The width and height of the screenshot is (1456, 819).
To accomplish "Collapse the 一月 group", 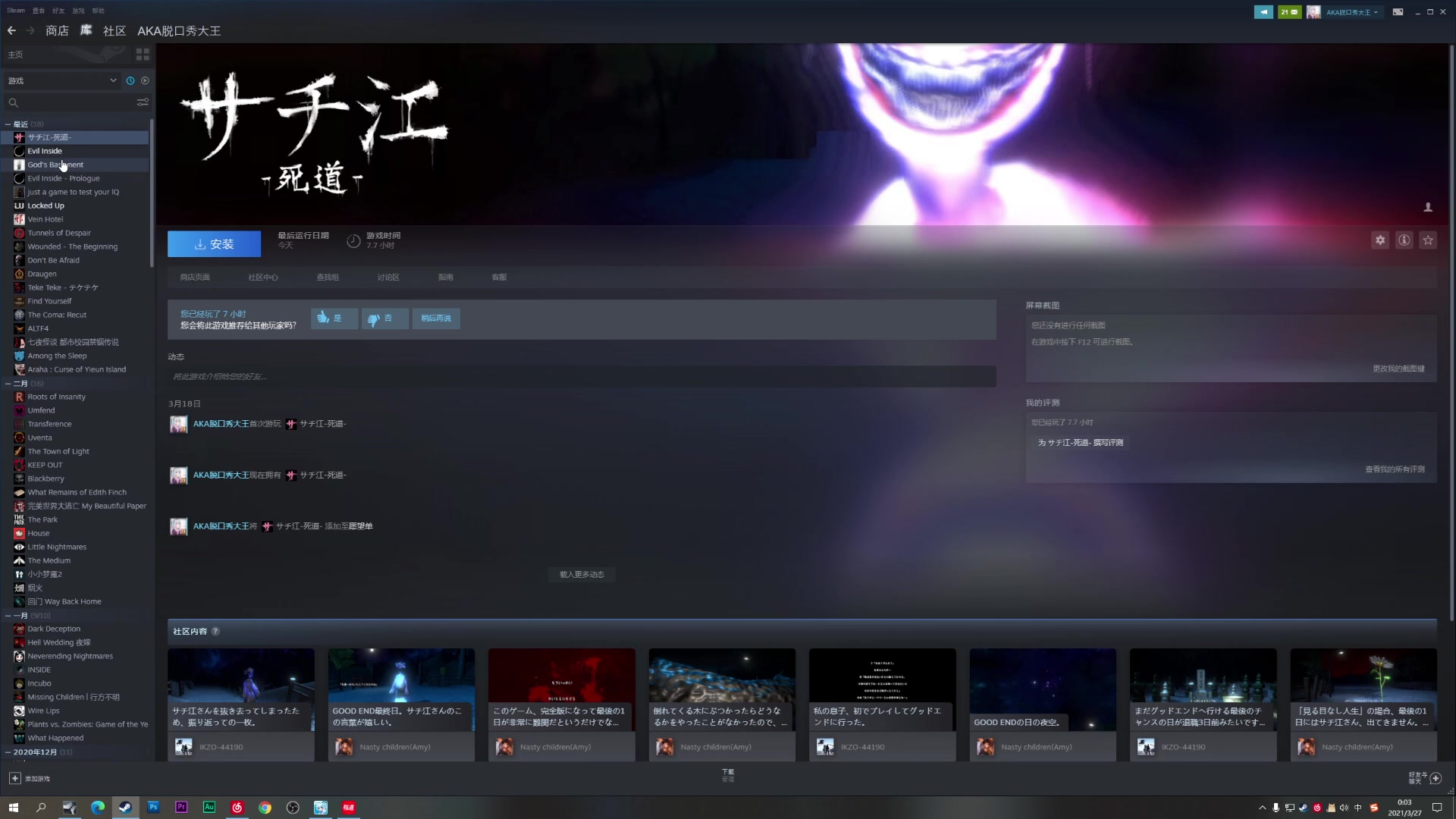I will click(x=8, y=616).
